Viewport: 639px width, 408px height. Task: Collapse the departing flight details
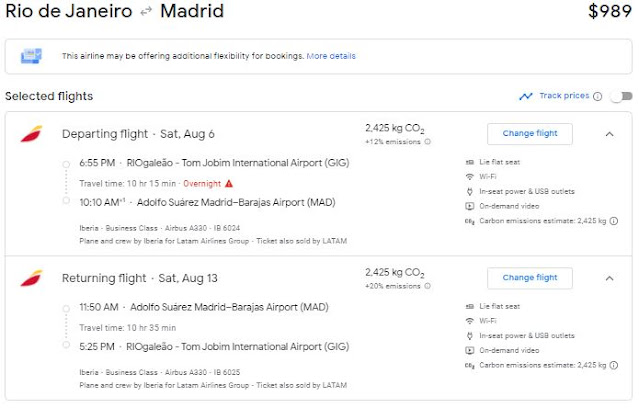tap(610, 134)
